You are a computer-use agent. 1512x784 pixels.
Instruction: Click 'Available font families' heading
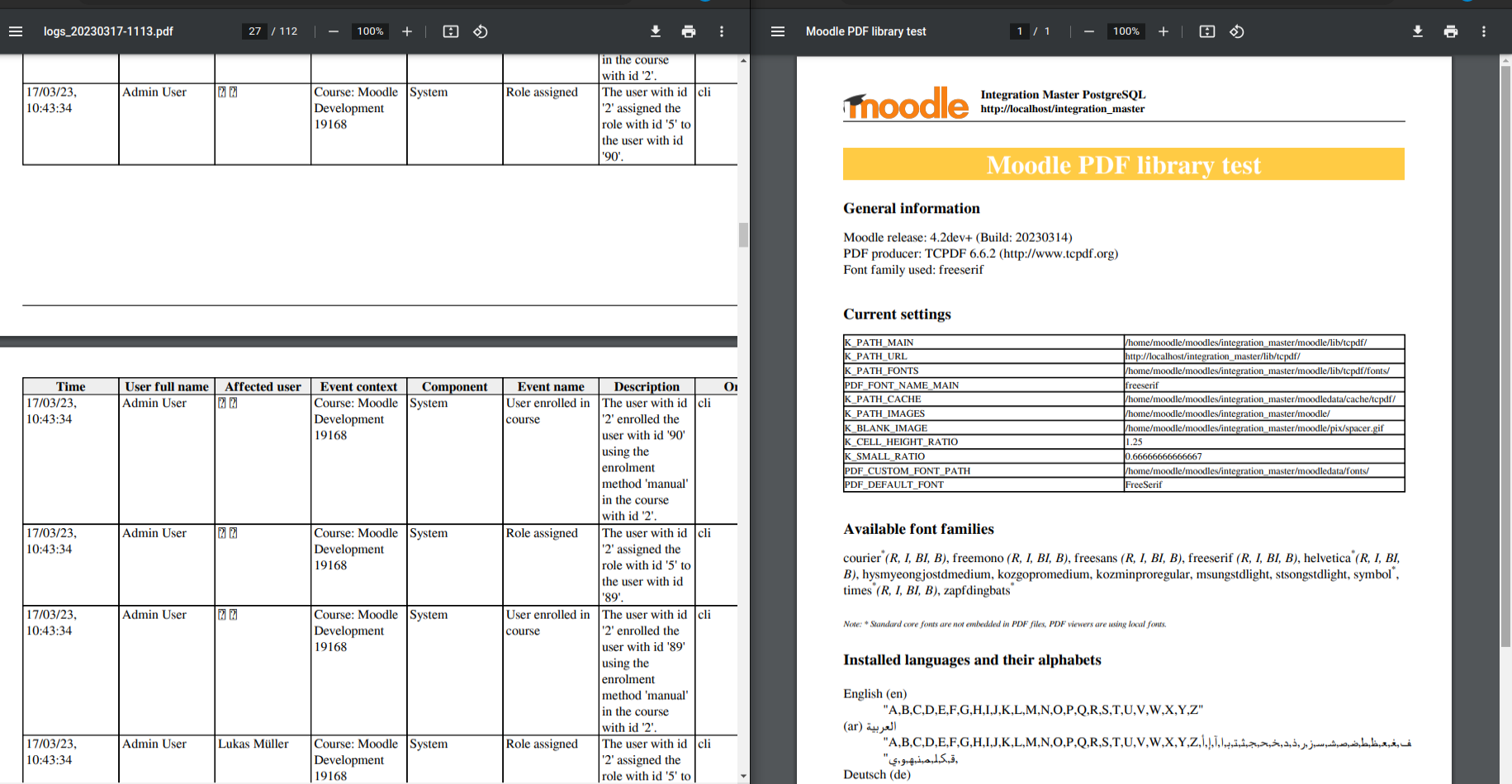point(918,529)
